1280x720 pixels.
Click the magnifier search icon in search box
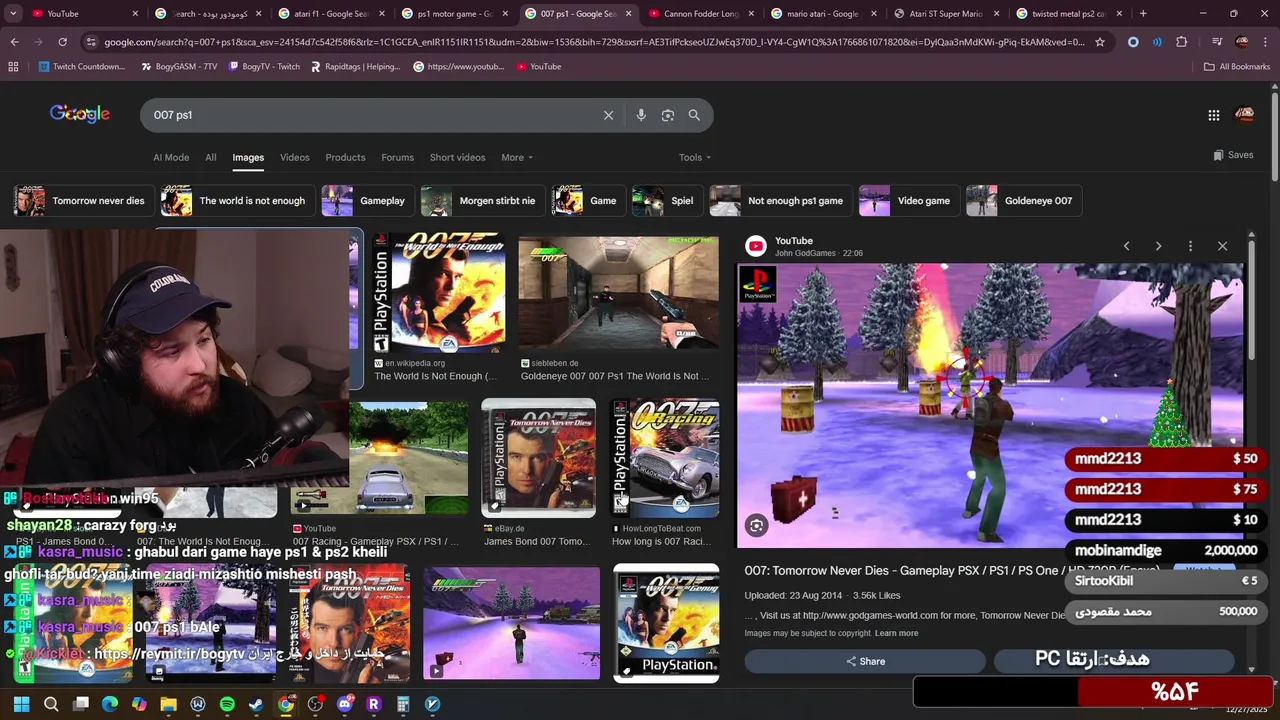coord(694,115)
